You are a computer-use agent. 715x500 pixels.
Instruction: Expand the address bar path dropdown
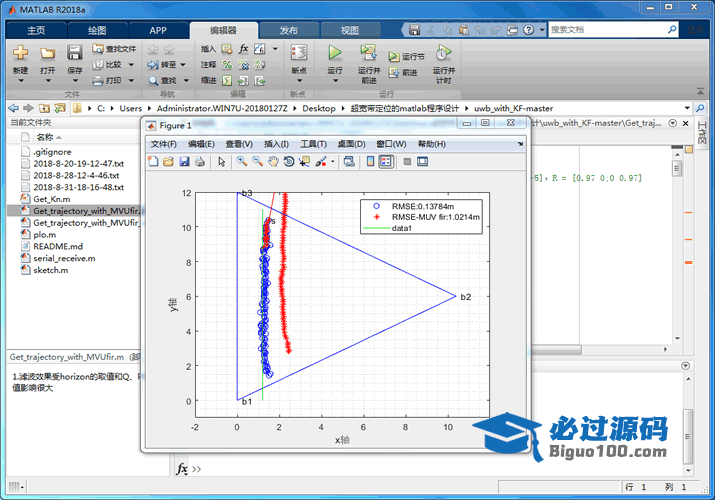click(687, 108)
